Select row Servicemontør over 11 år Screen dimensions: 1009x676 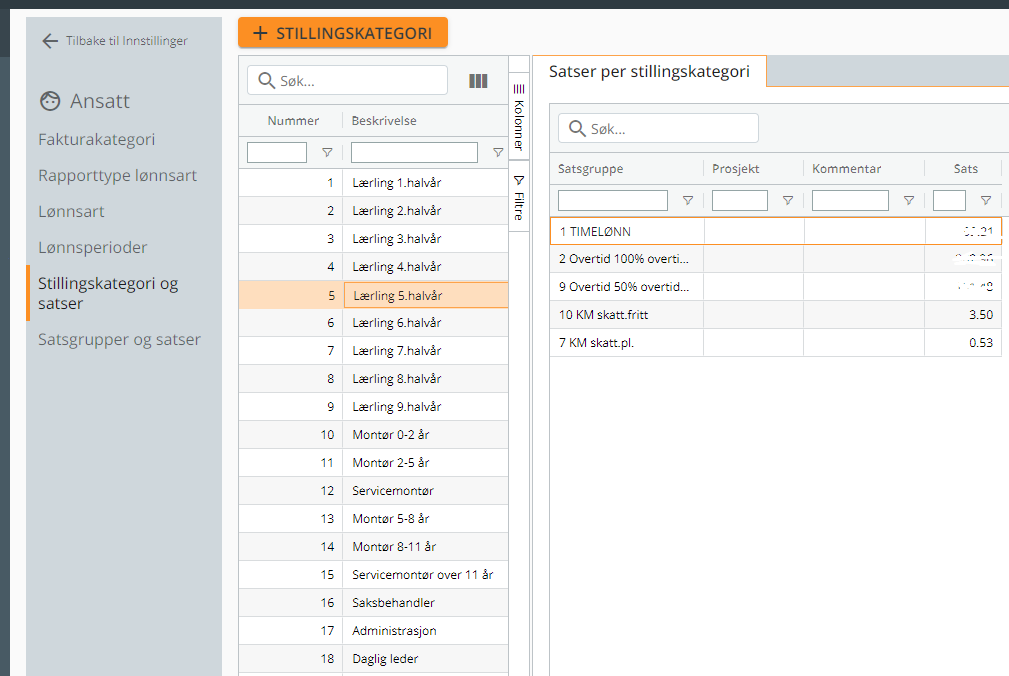click(x=373, y=575)
